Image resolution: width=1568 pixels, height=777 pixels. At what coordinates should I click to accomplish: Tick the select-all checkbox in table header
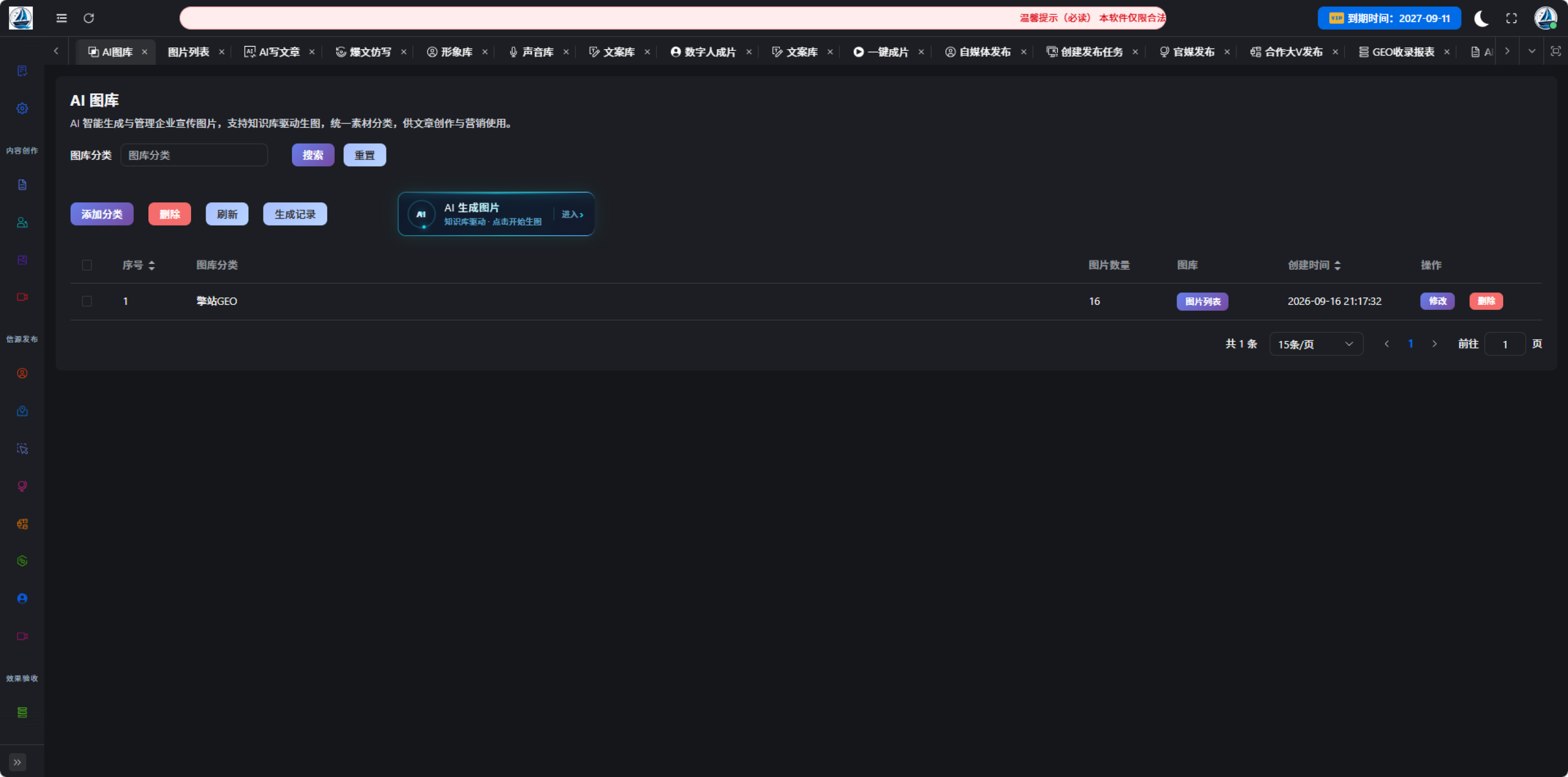(87, 265)
